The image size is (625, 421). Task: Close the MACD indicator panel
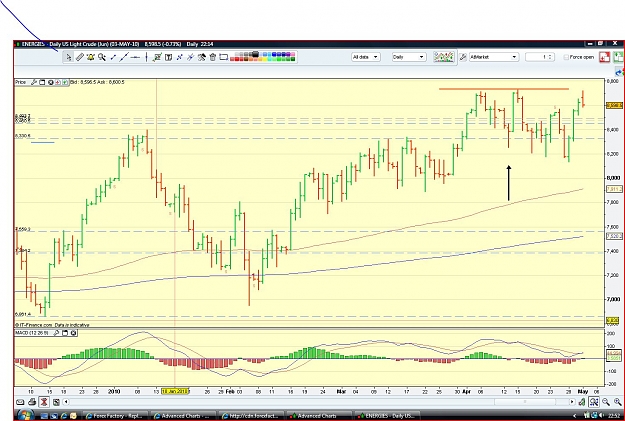click(74, 332)
